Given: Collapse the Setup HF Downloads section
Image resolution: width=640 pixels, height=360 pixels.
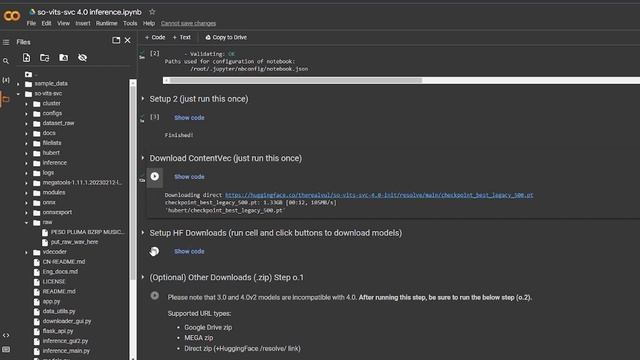Looking at the screenshot, I should tap(143, 232).
